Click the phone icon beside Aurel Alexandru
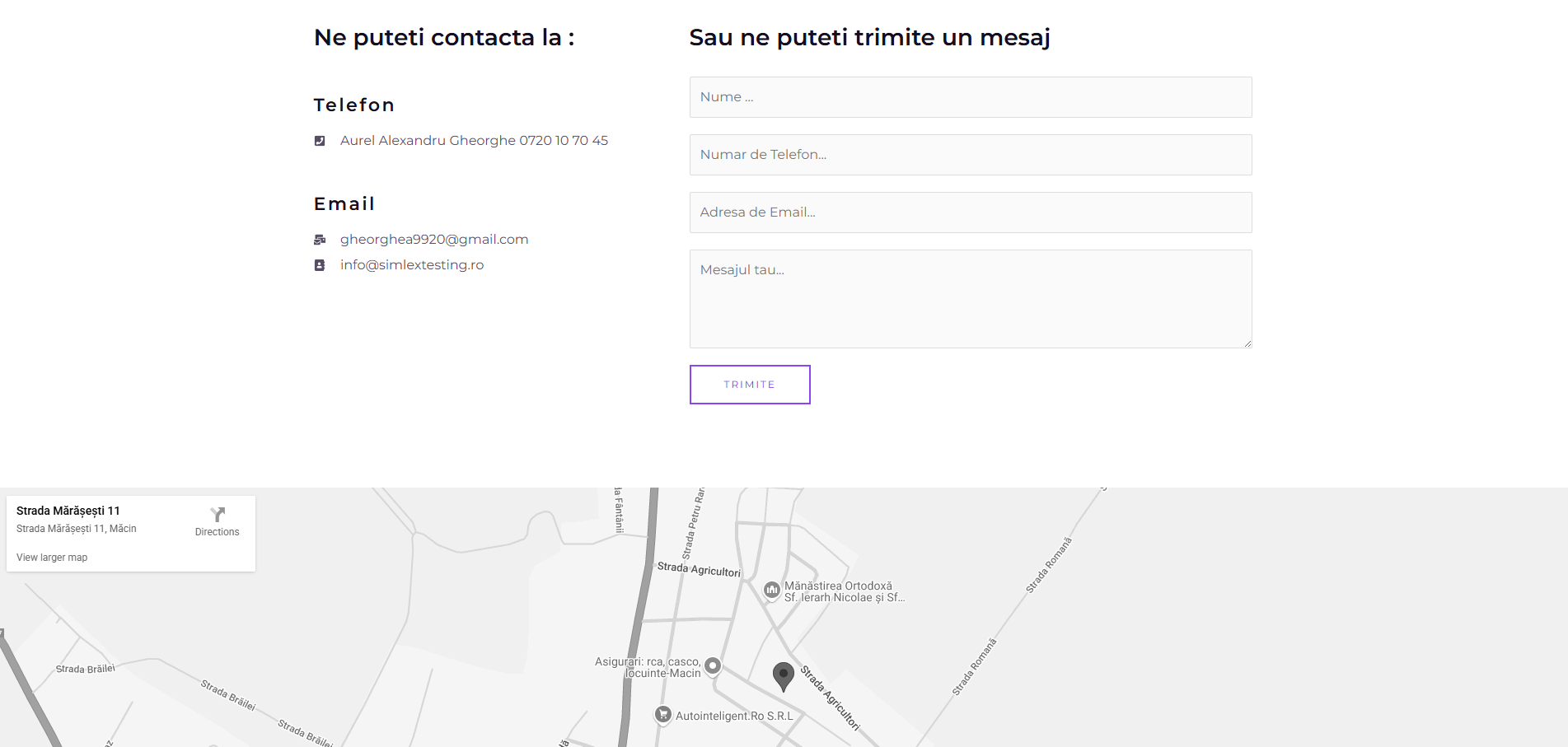1568x747 pixels. (320, 141)
